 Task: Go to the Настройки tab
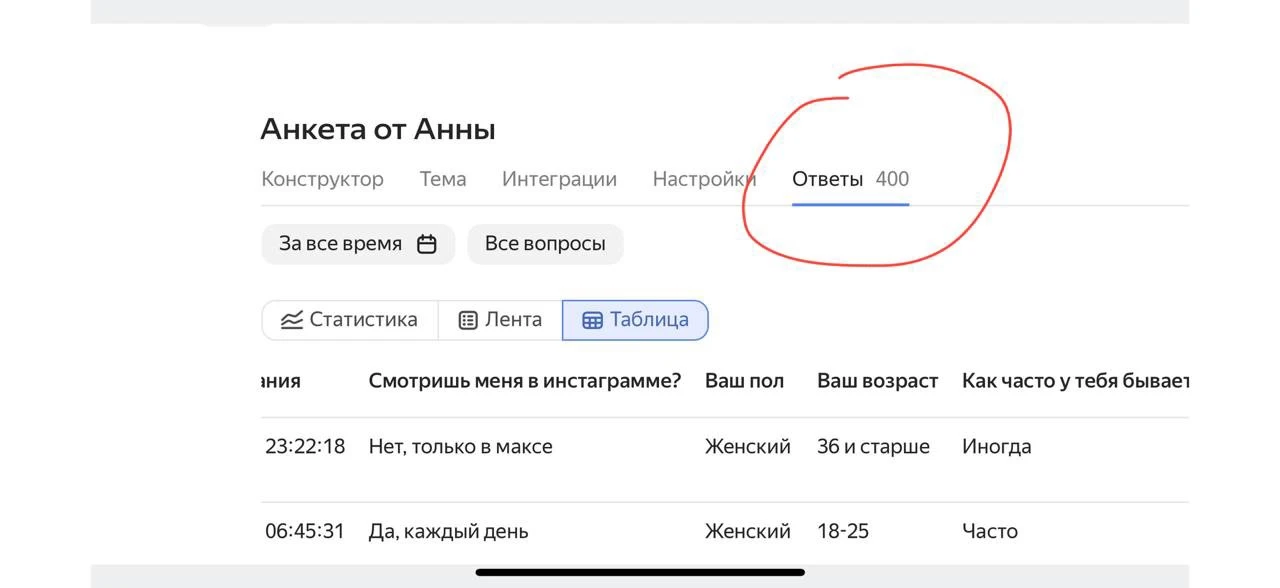pos(704,179)
